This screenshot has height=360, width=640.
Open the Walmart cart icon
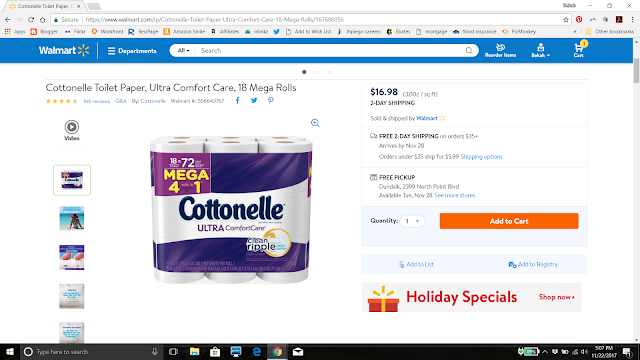pyautogui.click(x=579, y=50)
